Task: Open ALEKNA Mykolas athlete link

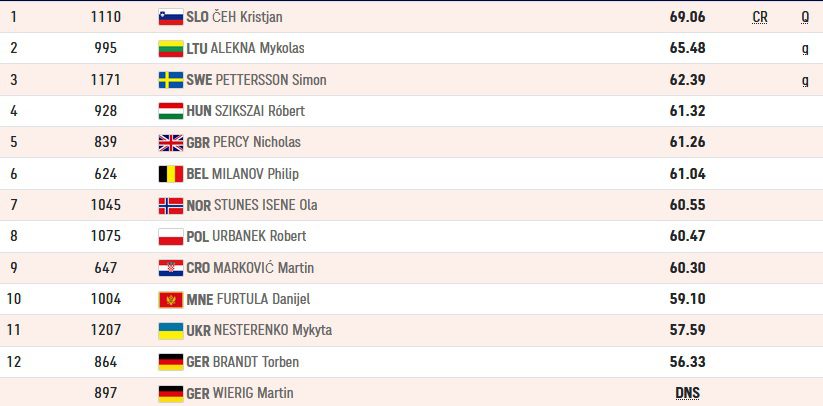Action: point(257,48)
